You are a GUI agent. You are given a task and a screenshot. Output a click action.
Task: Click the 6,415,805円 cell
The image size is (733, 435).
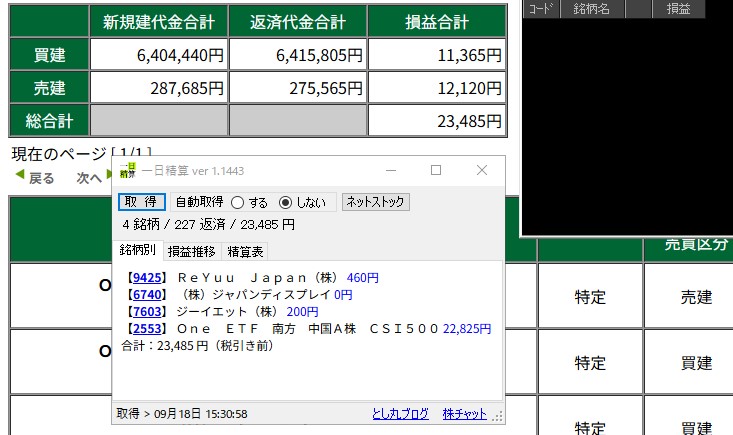tap(298, 55)
